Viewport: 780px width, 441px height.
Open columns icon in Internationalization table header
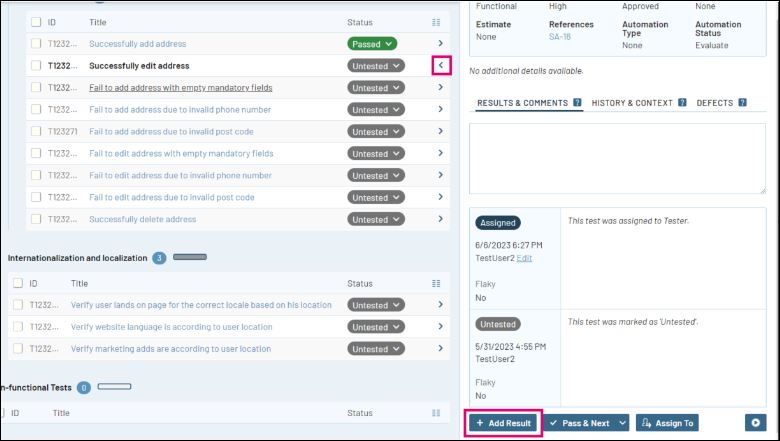[435, 284]
